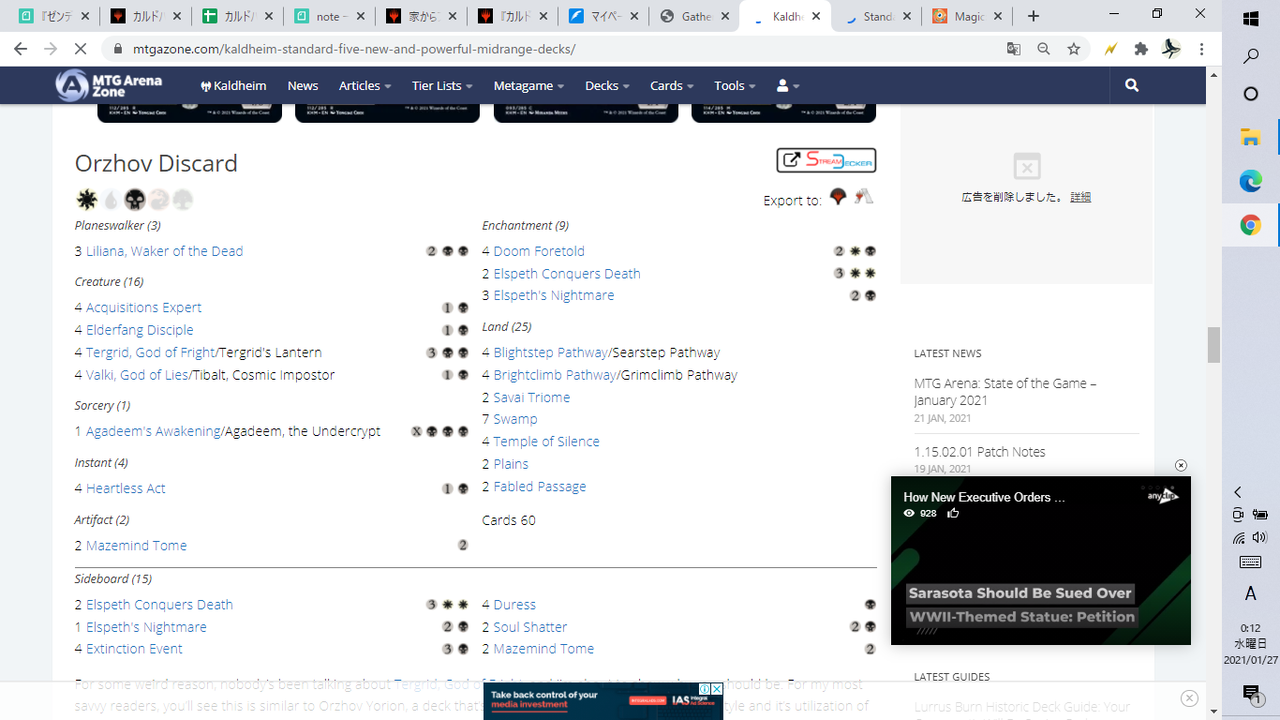Open the Heartless Act card link
Viewport: 1280px width, 720px height.
[126, 488]
